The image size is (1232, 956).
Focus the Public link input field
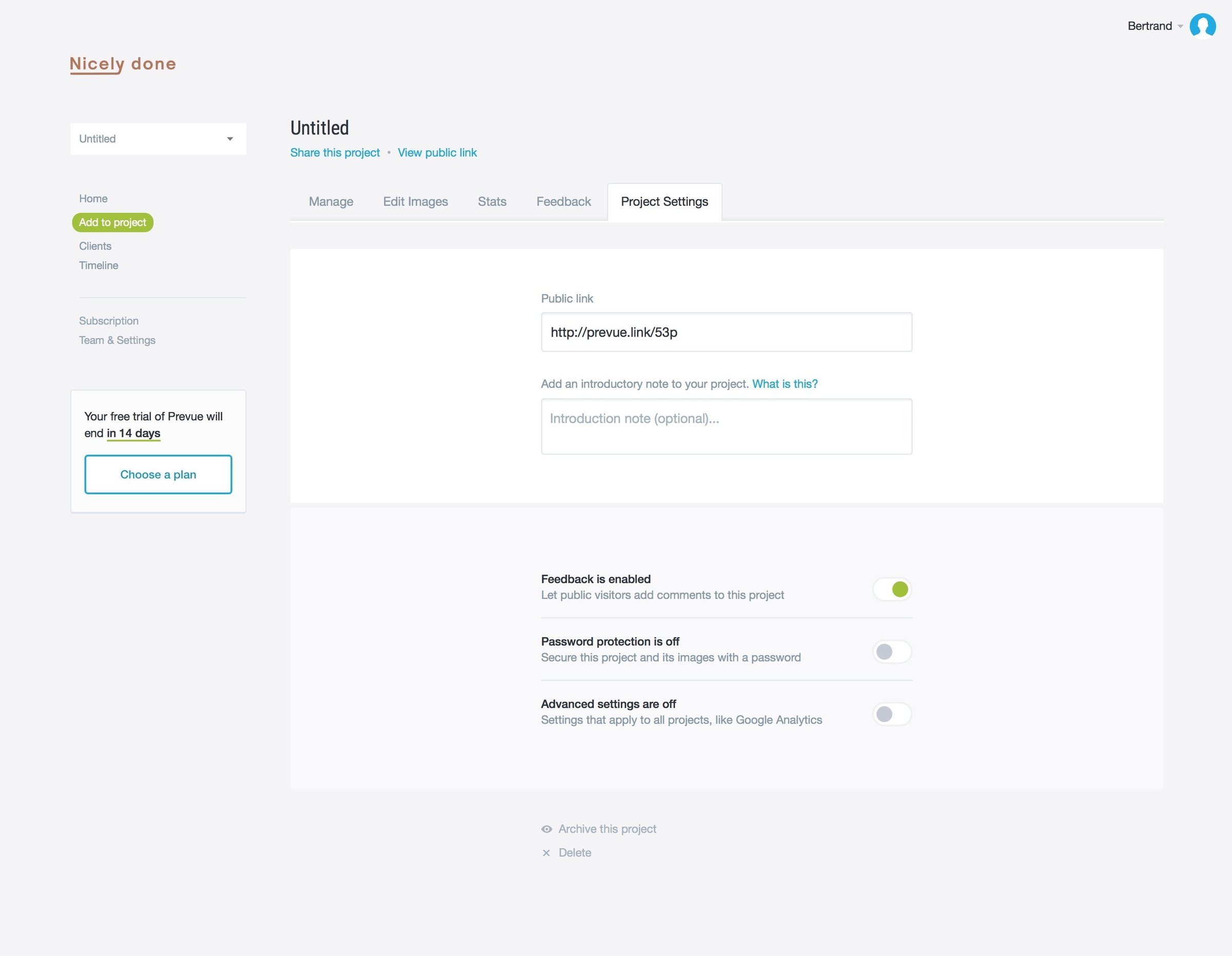(726, 332)
